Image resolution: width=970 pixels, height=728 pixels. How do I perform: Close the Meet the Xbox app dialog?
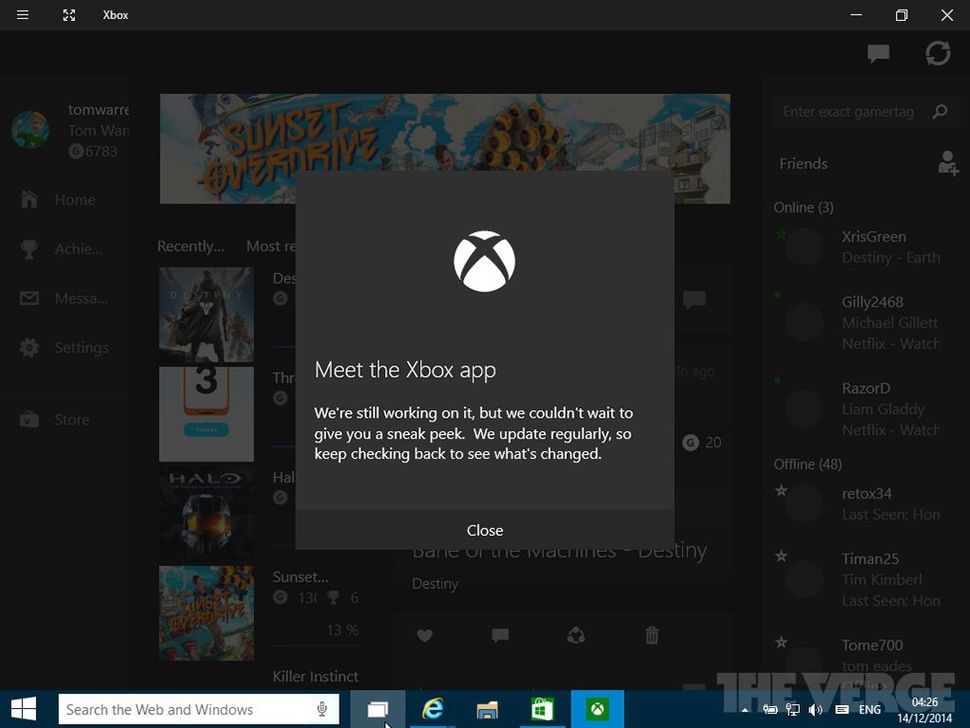[485, 530]
